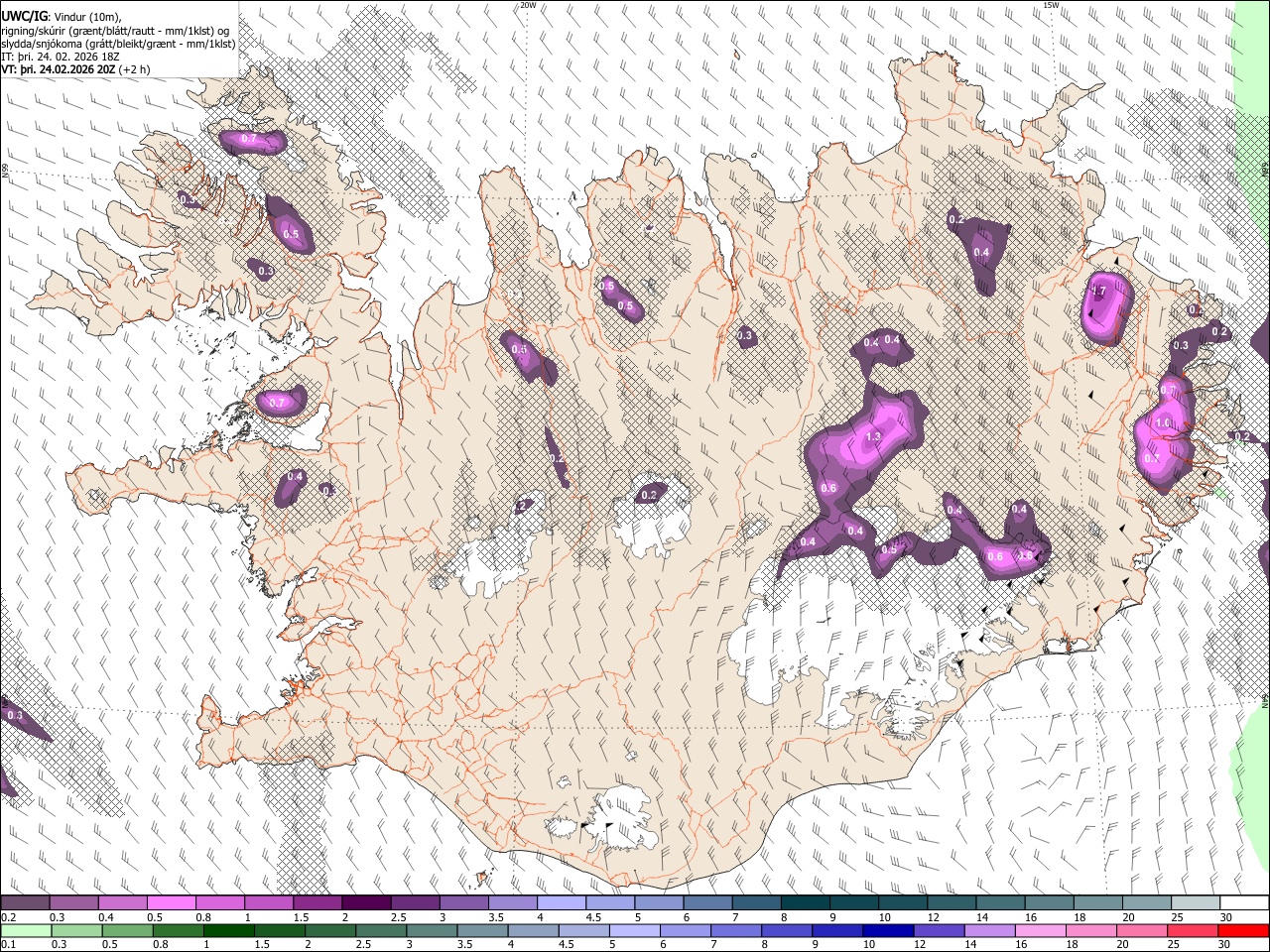Pick the dark green lower swatch between 1 and 1.5
The width and height of the screenshot is (1270, 952).
(229, 930)
